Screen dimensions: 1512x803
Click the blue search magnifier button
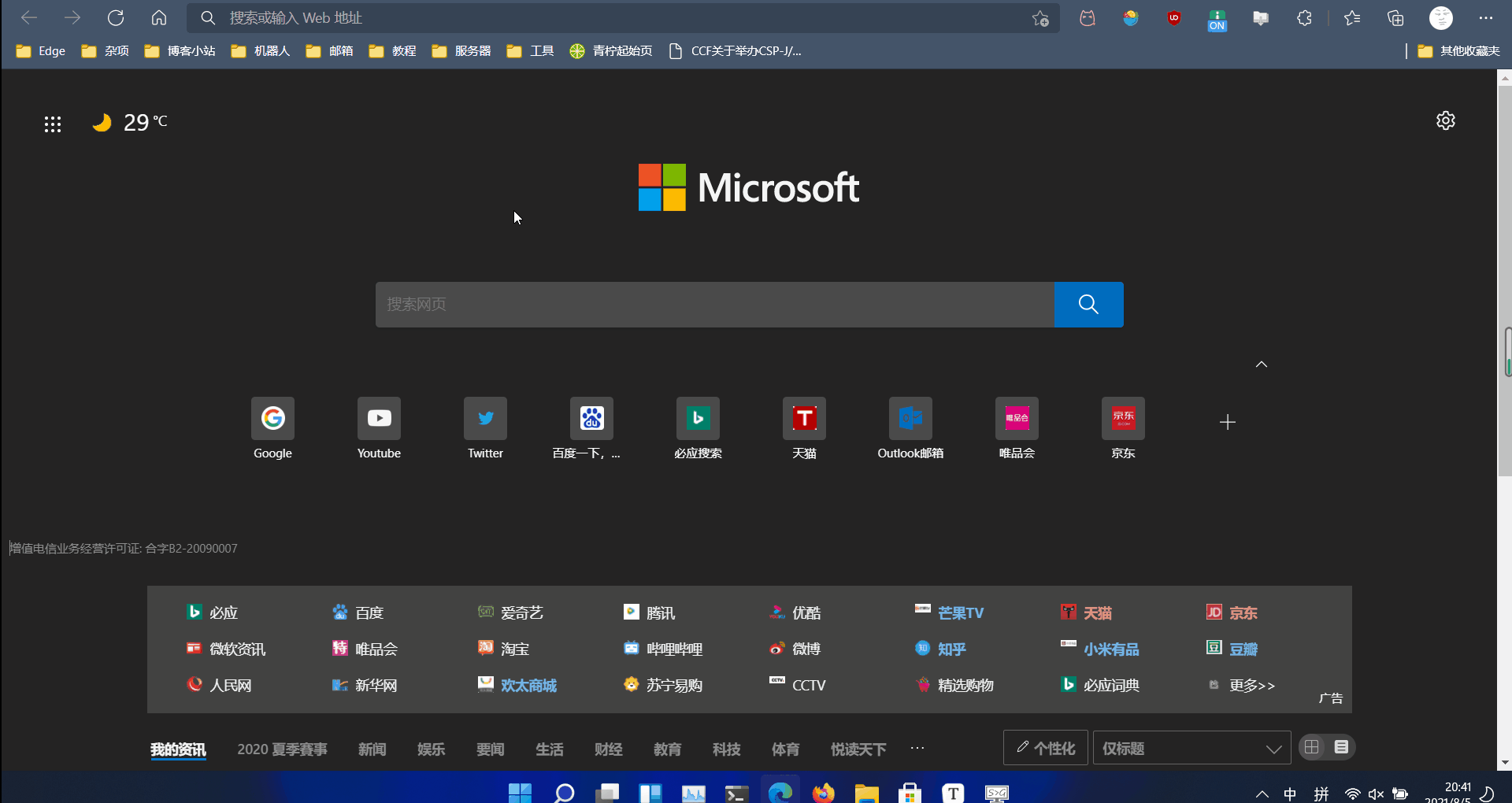(1088, 305)
